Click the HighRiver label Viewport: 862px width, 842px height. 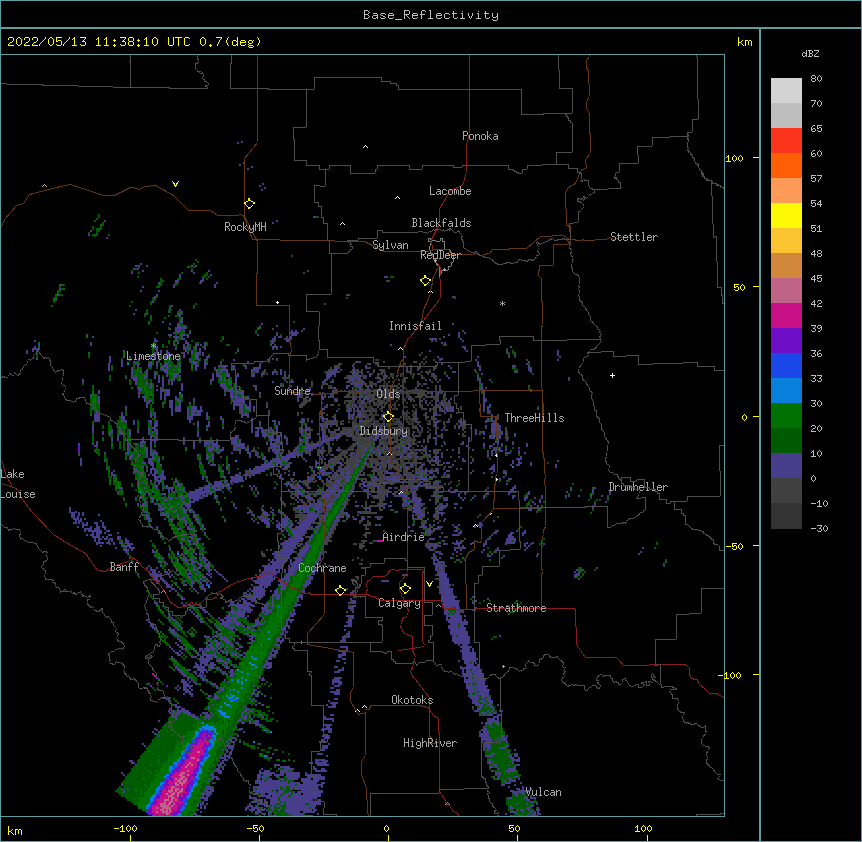pyautogui.click(x=430, y=743)
